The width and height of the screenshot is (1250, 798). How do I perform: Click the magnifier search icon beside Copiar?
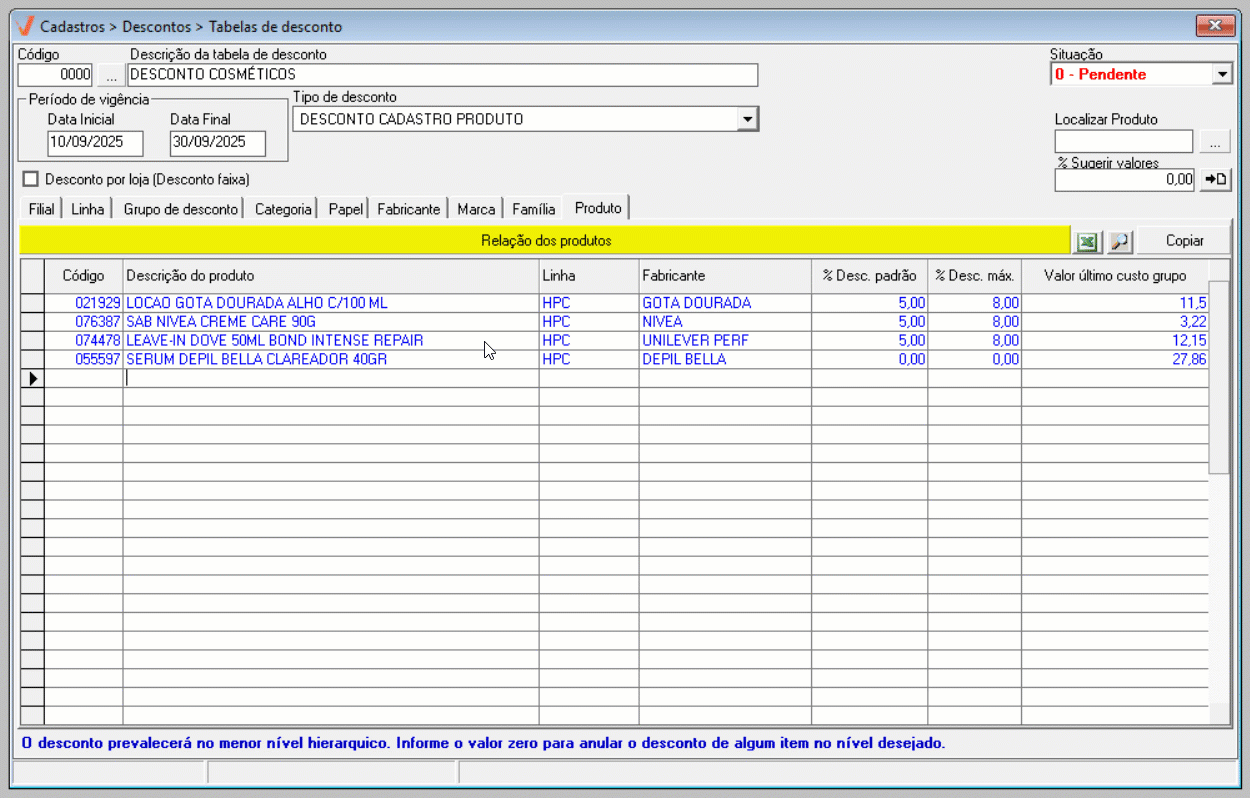click(x=1119, y=241)
